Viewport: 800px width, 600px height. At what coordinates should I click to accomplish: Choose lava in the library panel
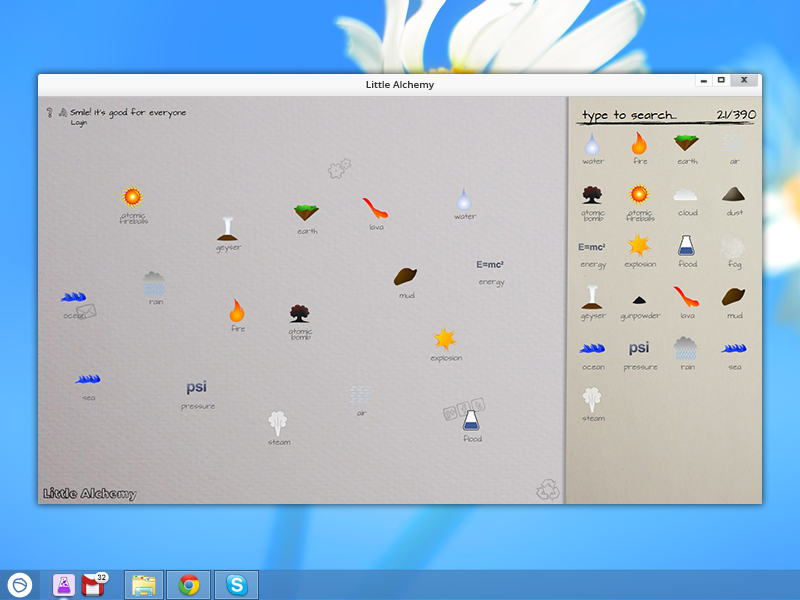[687, 303]
